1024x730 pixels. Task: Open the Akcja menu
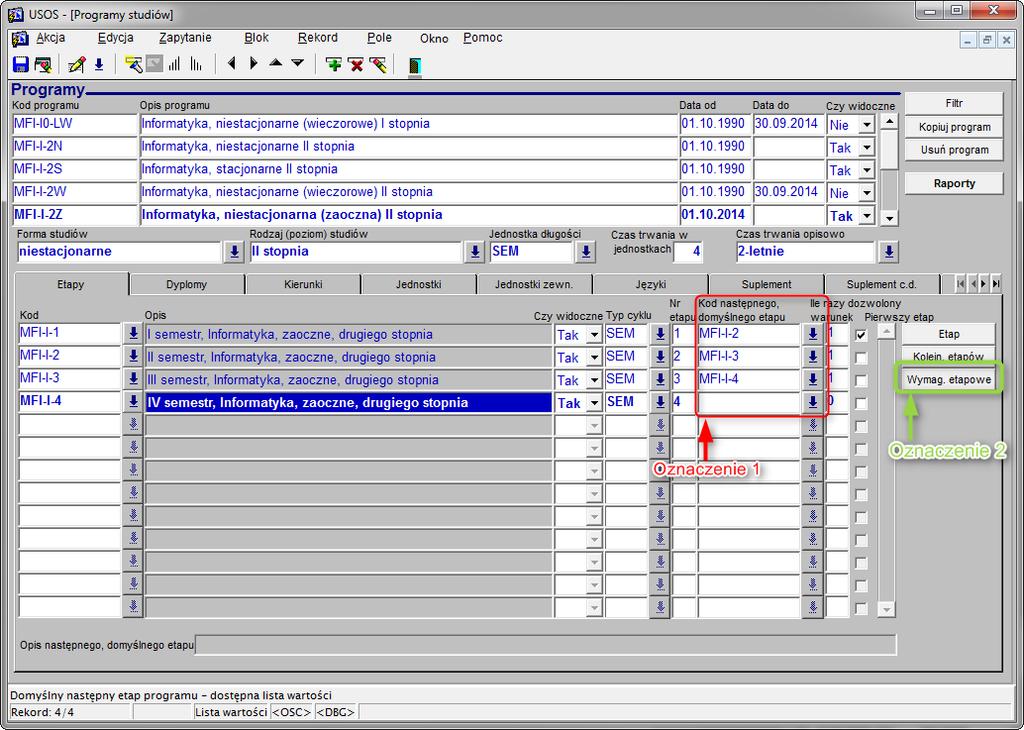50,38
